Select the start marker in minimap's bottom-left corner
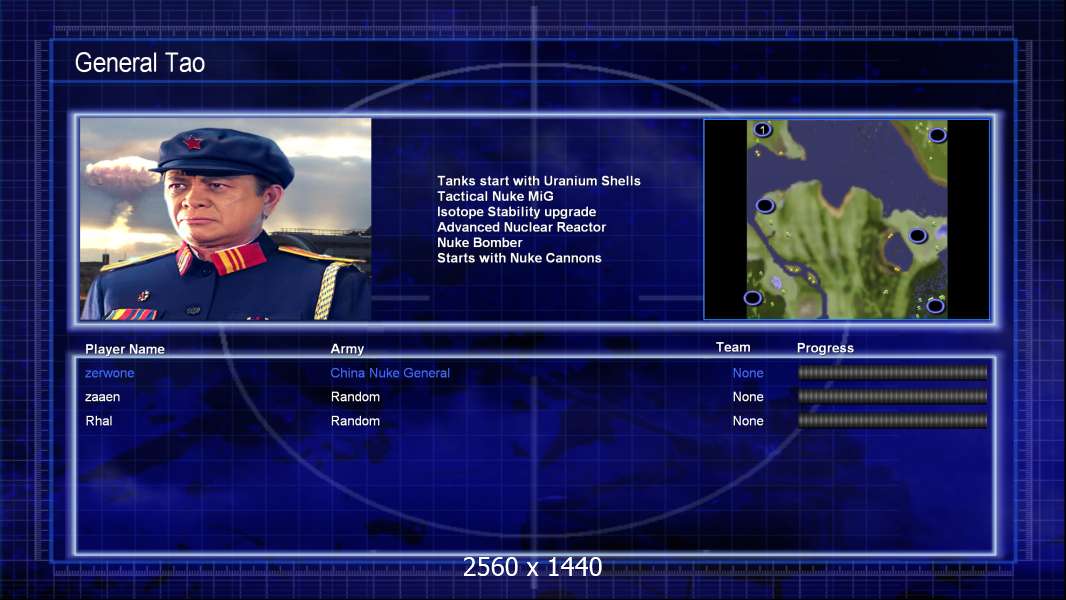This screenshot has height=600, width=1066. click(x=752, y=298)
